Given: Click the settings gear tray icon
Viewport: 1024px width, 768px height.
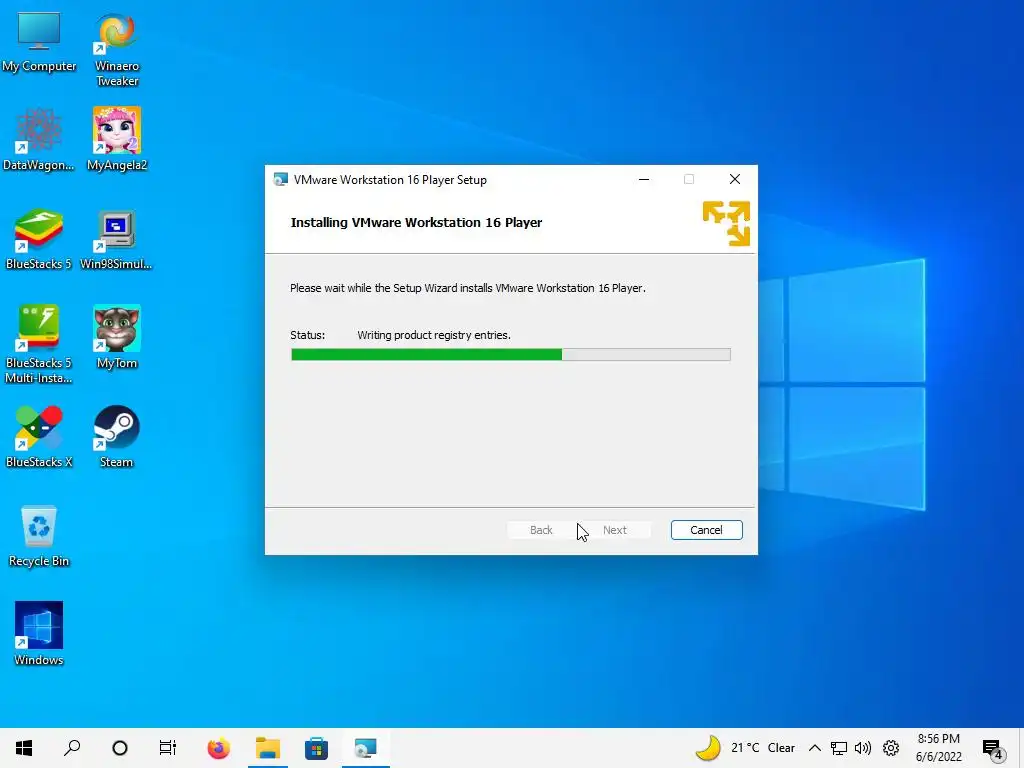Looking at the screenshot, I should click(x=891, y=748).
